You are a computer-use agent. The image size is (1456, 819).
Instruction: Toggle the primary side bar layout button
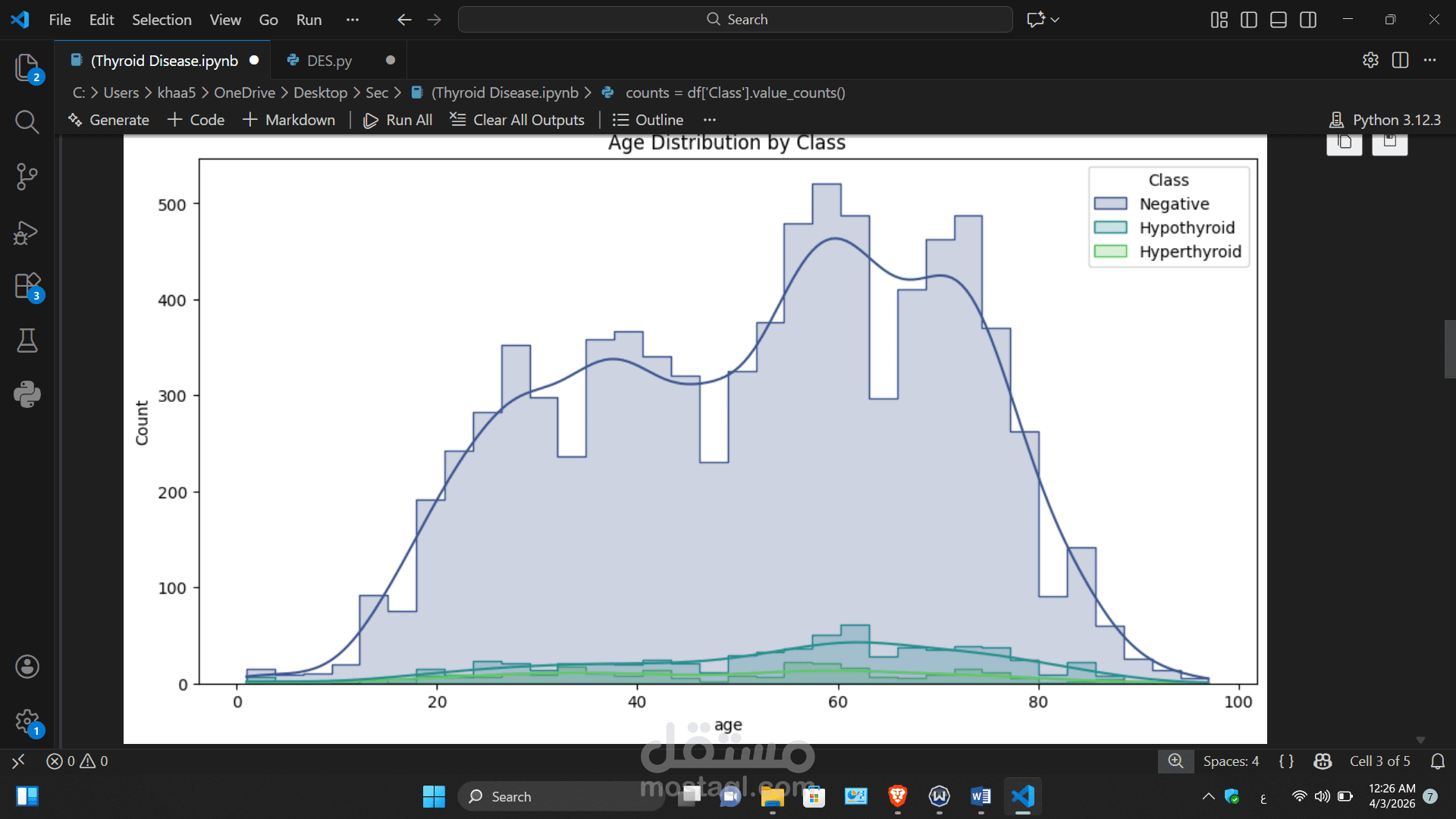click(x=1249, y=20)
